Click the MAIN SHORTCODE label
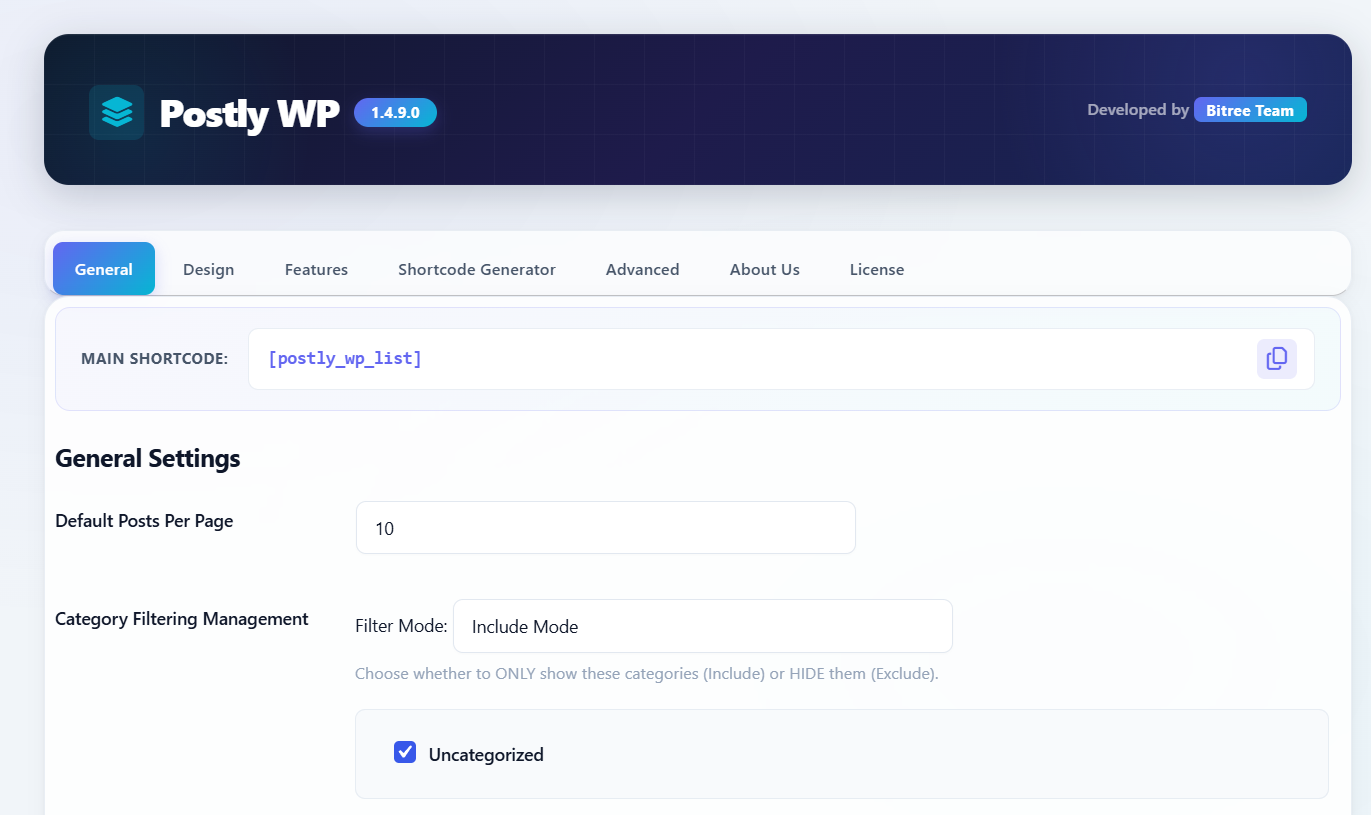Viewport: 1371px width, 815px height. (155, 359)
